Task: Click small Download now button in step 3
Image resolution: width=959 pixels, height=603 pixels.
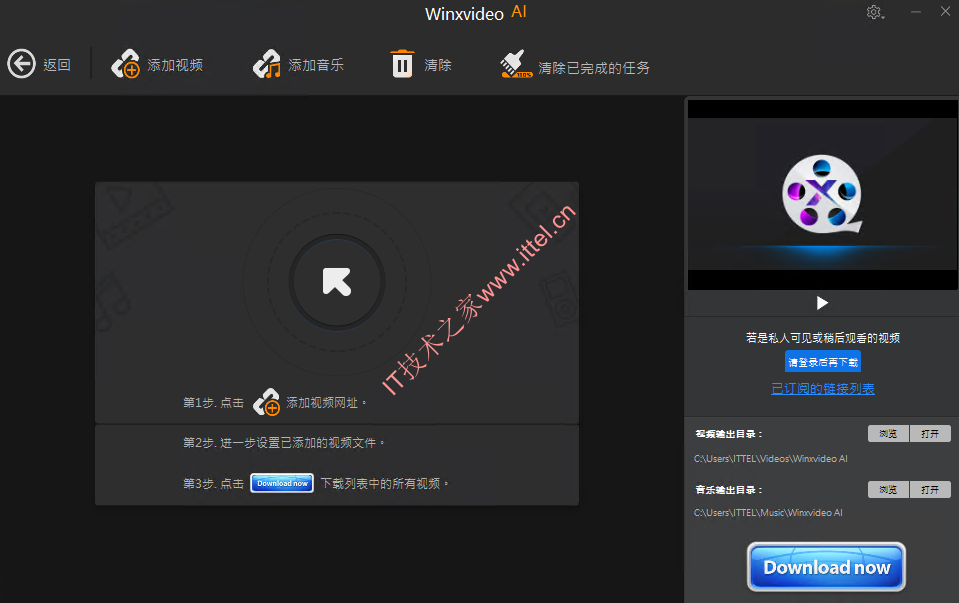Action: coord(282,483)
